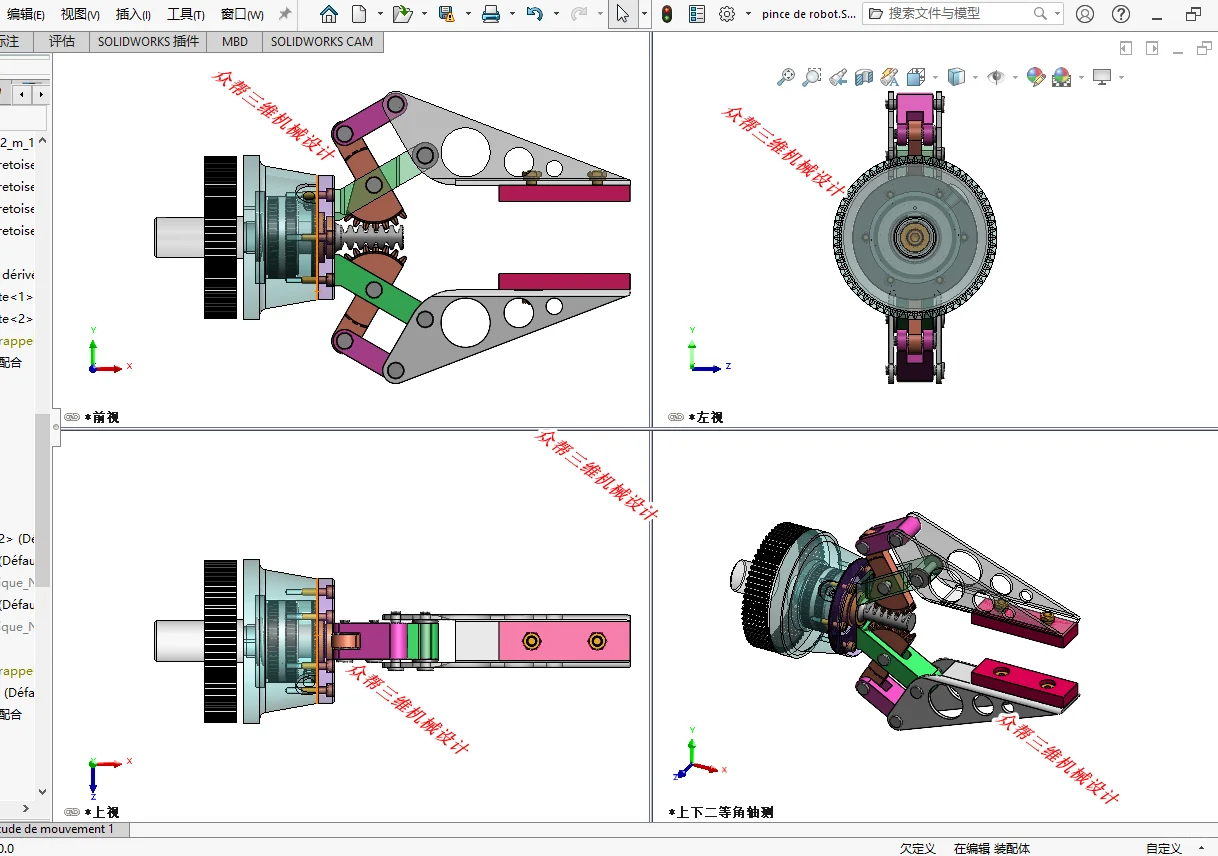Expand the Save dropdown arrow
Image resolution: width=1218 pixels, height=856 pixels.
468,14
